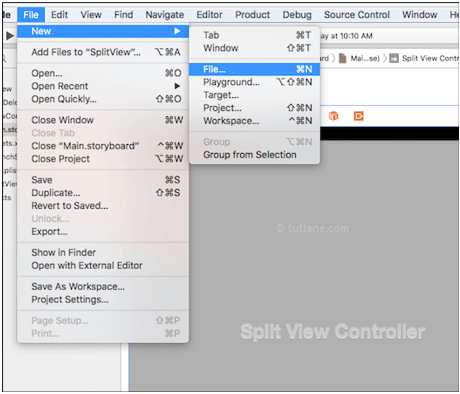460x394 pixels.
Task: Click the orange cube icon in storyboard header
Action: point(333,116)
